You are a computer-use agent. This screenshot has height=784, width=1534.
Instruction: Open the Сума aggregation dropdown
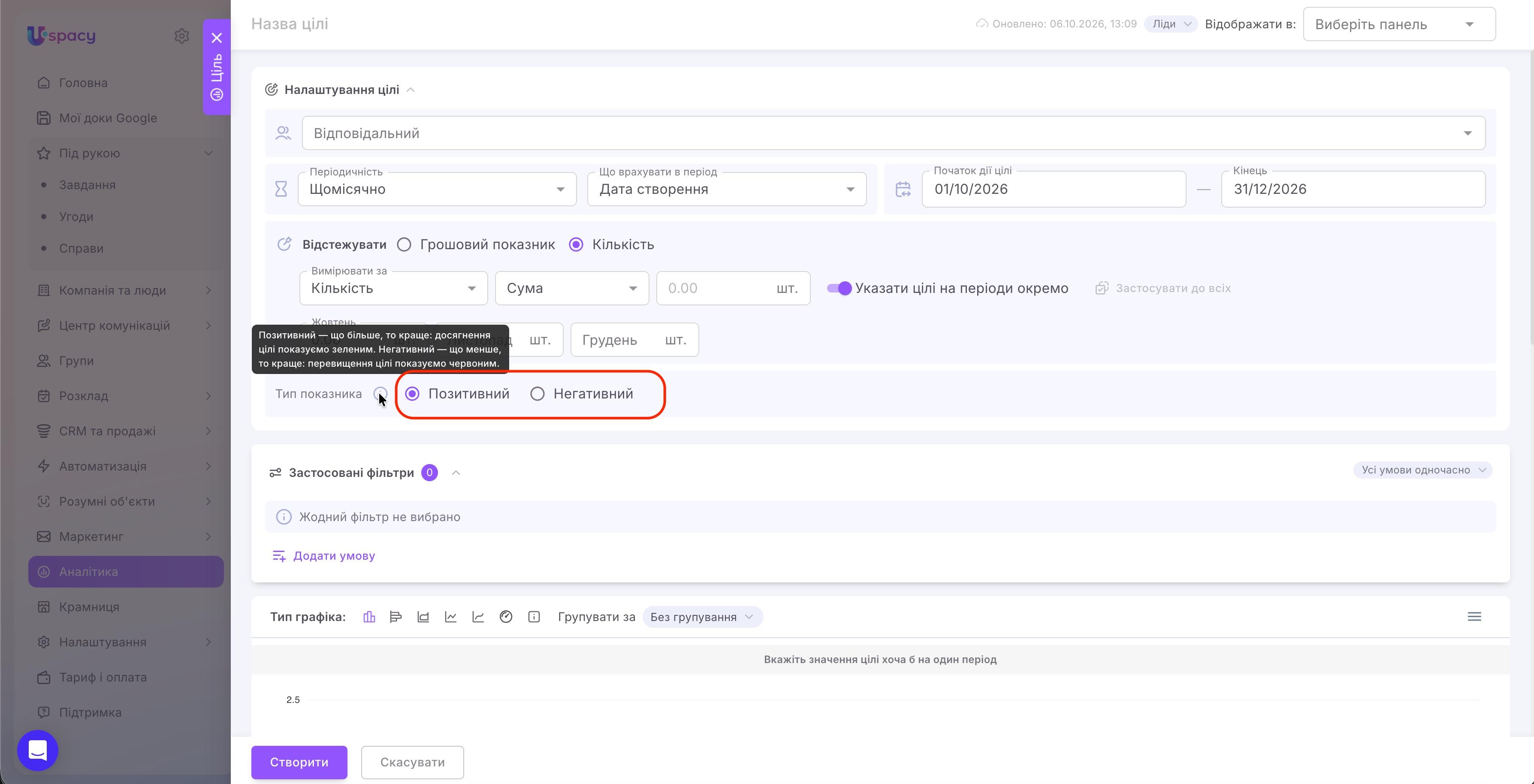click(x=572, y=288)
